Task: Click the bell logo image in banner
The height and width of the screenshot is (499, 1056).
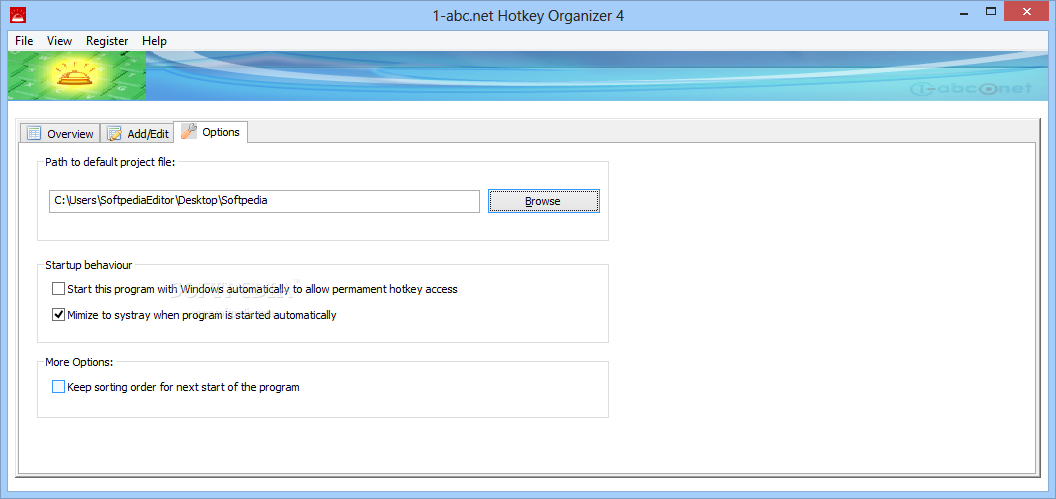Action: pyautogui.click(x=77, y=76)
